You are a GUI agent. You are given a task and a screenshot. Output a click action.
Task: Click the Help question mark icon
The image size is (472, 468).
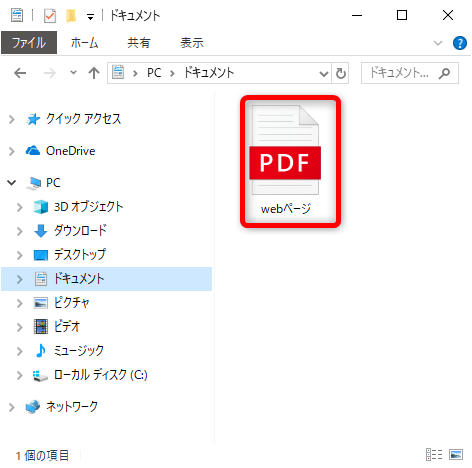460,43
